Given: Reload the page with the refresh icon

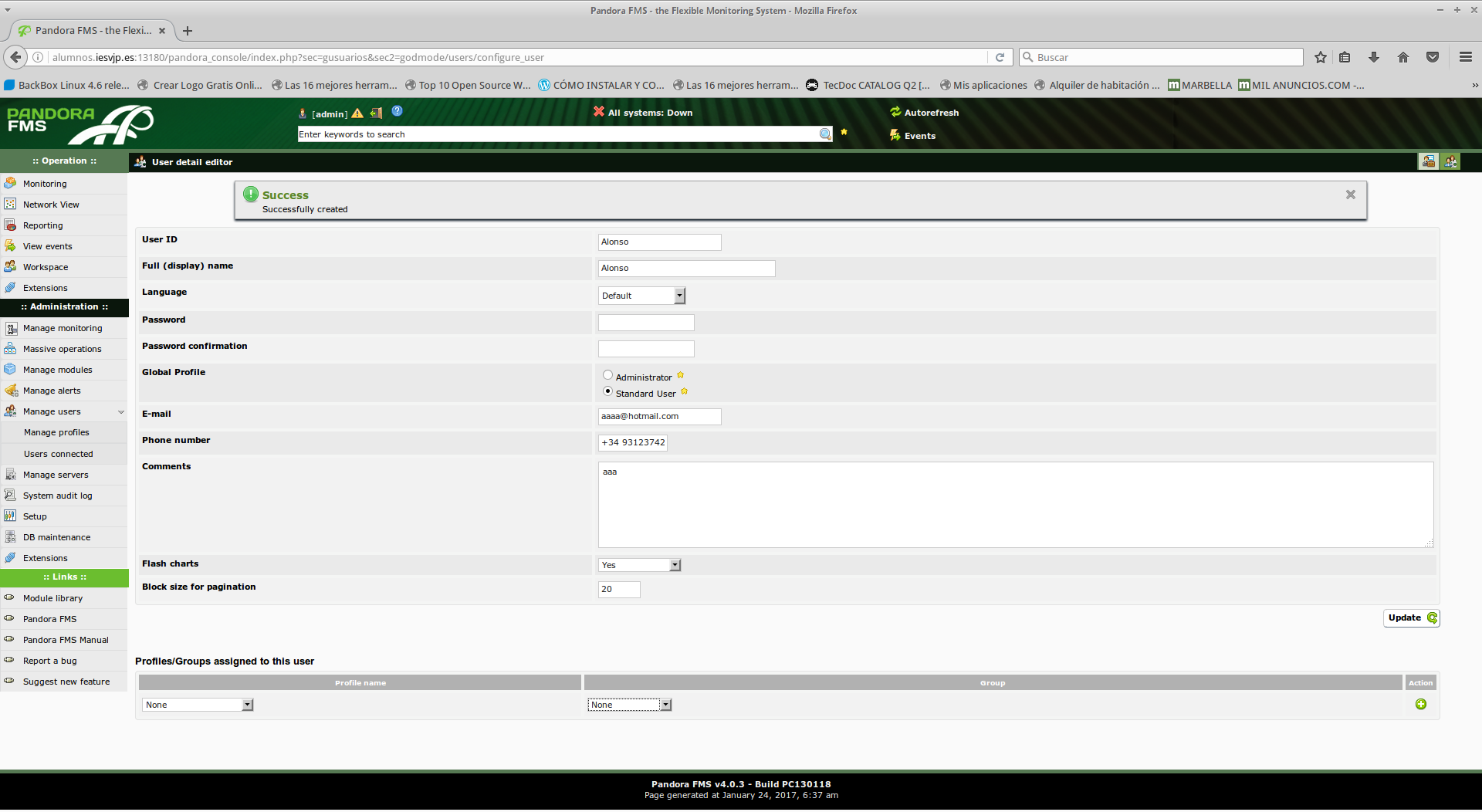Looking at the screenshot, I should click(1000, 58).
